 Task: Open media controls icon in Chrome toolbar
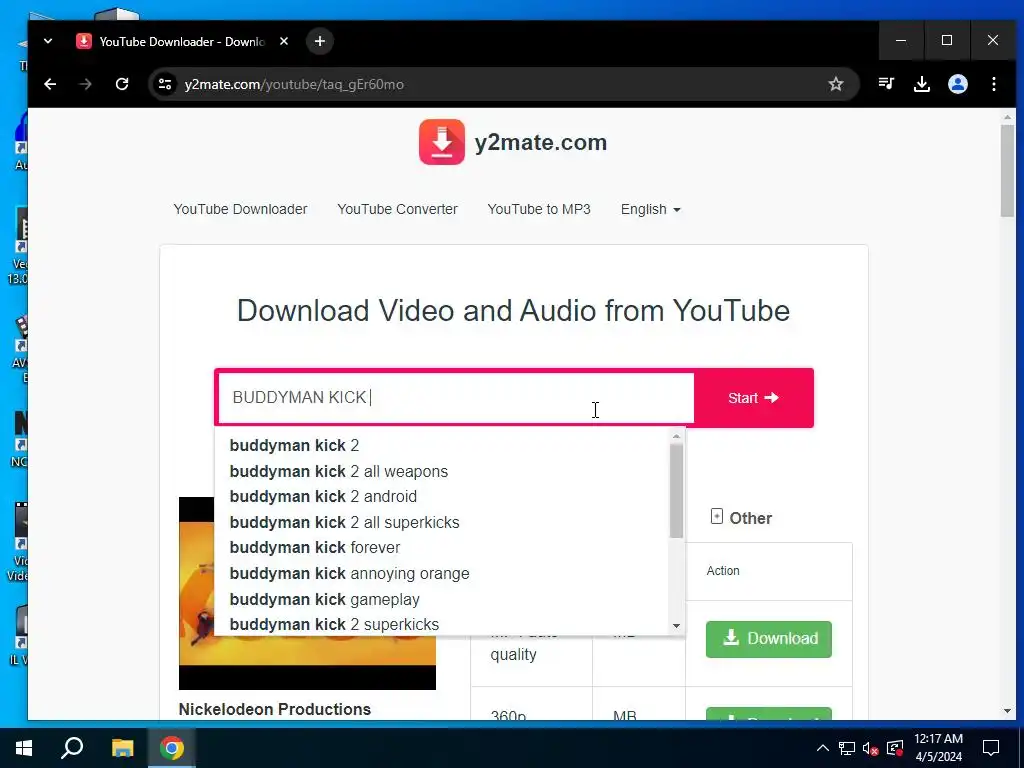click(x=886, y=84)
